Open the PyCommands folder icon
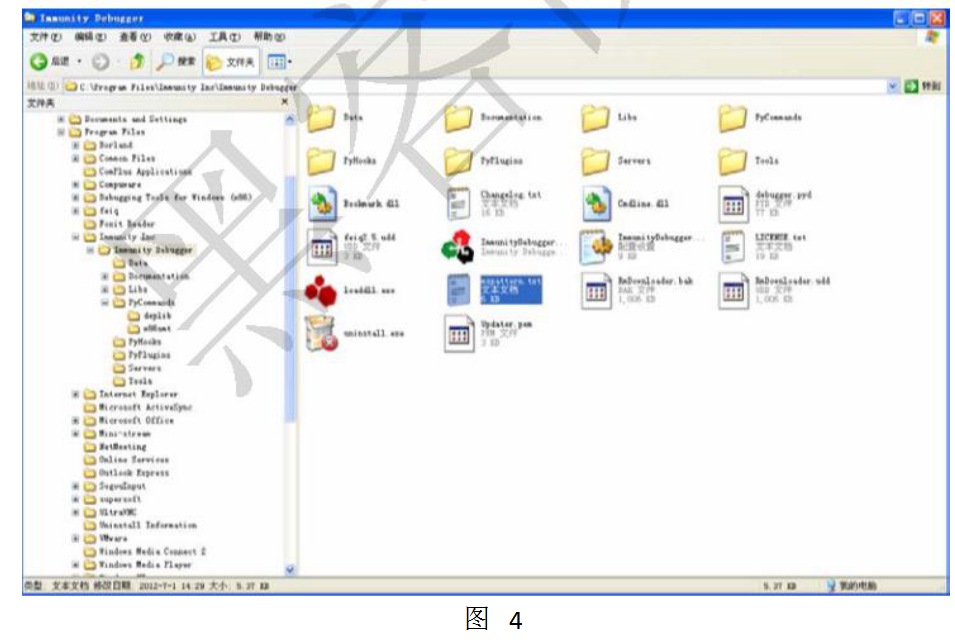The width and height of the screenshot is (955, 642). (x=732, y=118)
